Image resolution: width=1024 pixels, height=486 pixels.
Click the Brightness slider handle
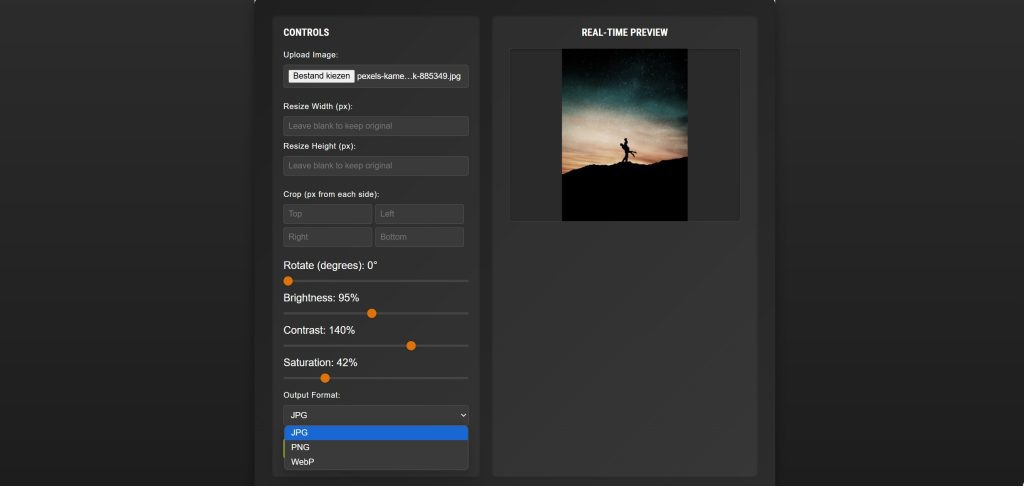click(372, 314)
